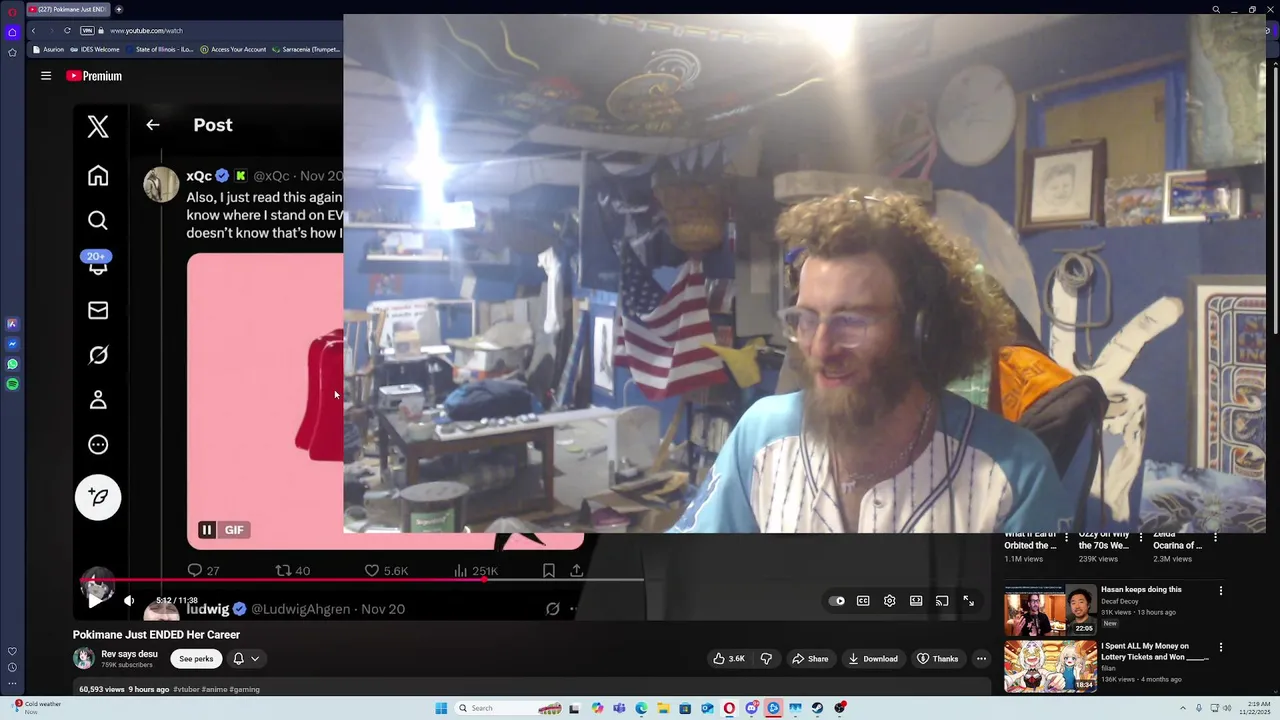The width and height of the screenshot is (1280, 720).
Task: Open Opera from the taskbar
Action: [729, 708]
